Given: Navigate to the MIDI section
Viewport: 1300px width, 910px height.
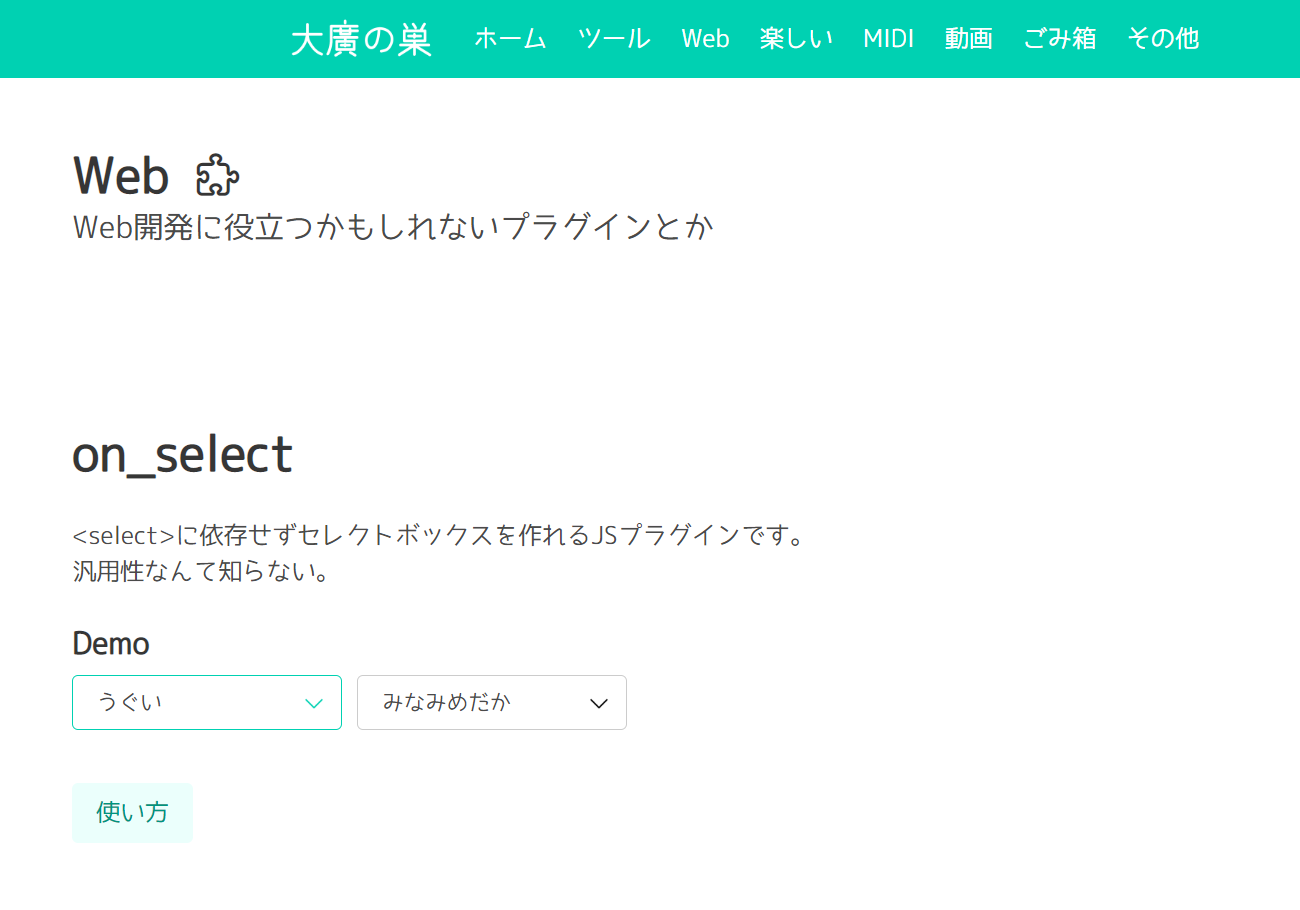Looking at the screenshot, I should click(x=888, y=39).
